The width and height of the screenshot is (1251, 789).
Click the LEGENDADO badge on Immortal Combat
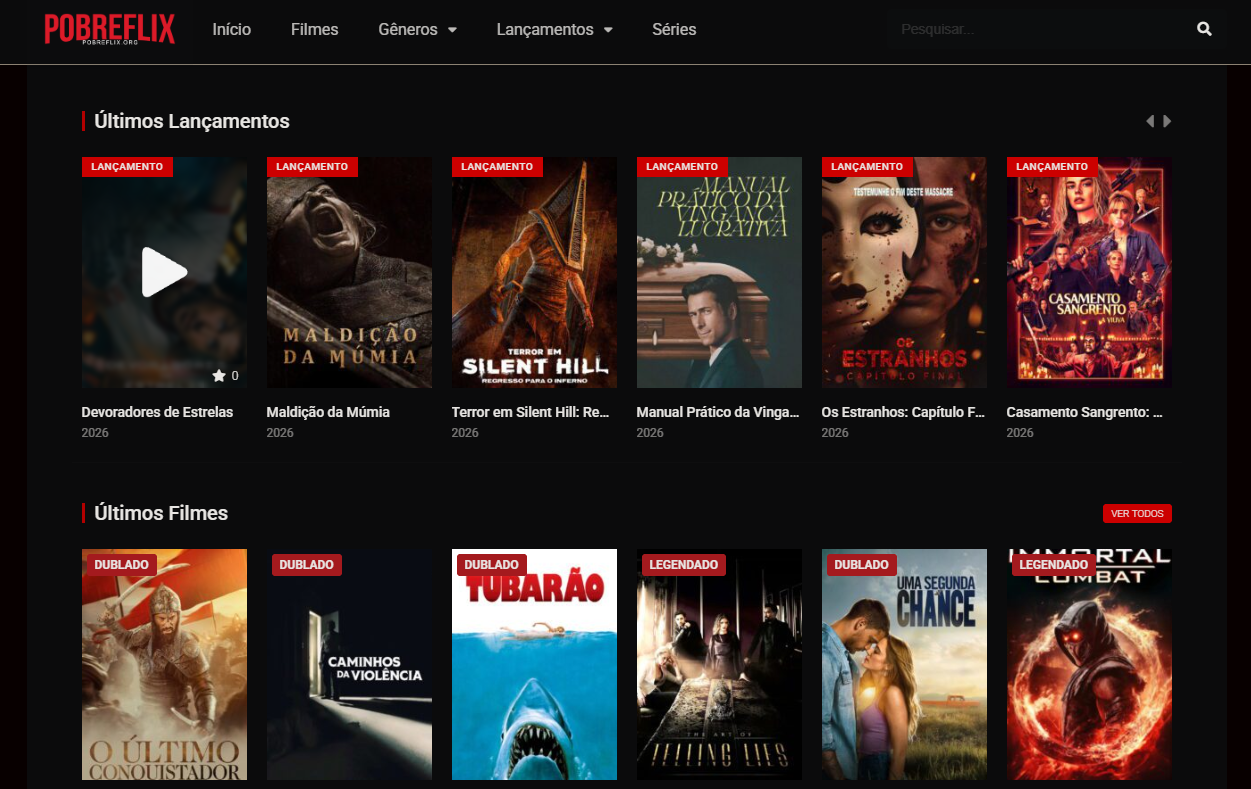pos(1054,564)
